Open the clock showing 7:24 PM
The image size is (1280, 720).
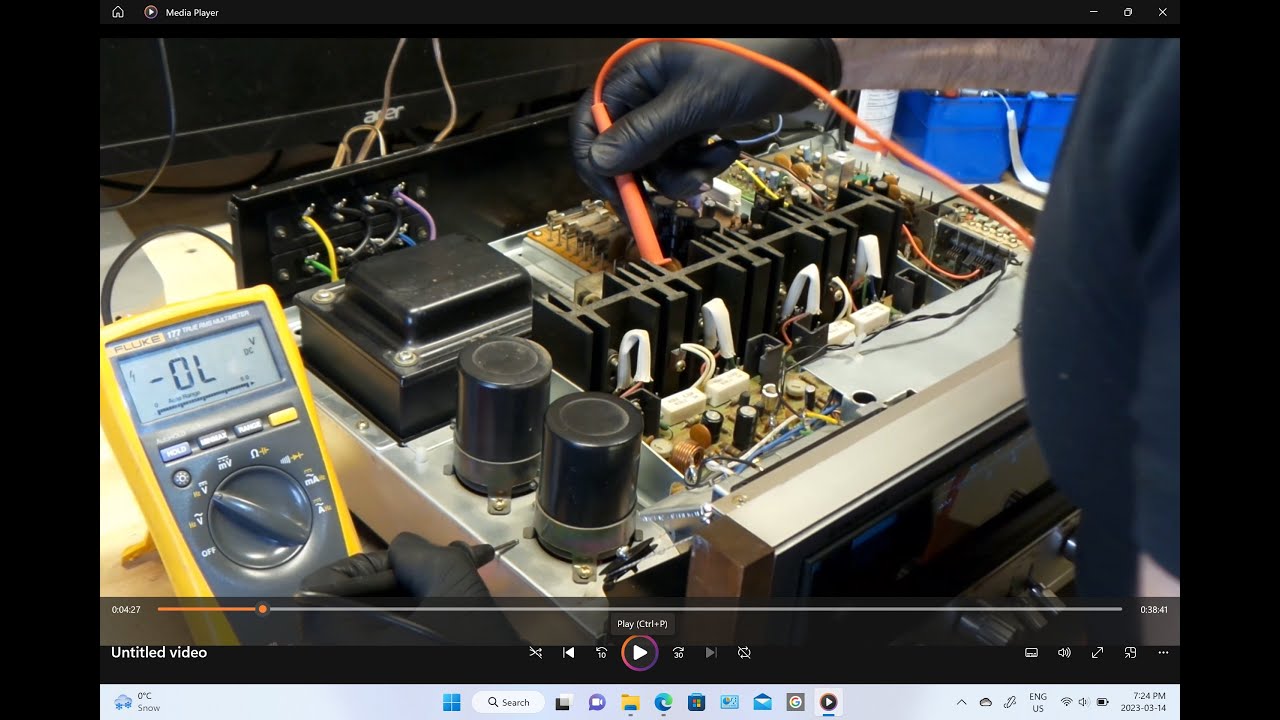(x=1143, y=702)
